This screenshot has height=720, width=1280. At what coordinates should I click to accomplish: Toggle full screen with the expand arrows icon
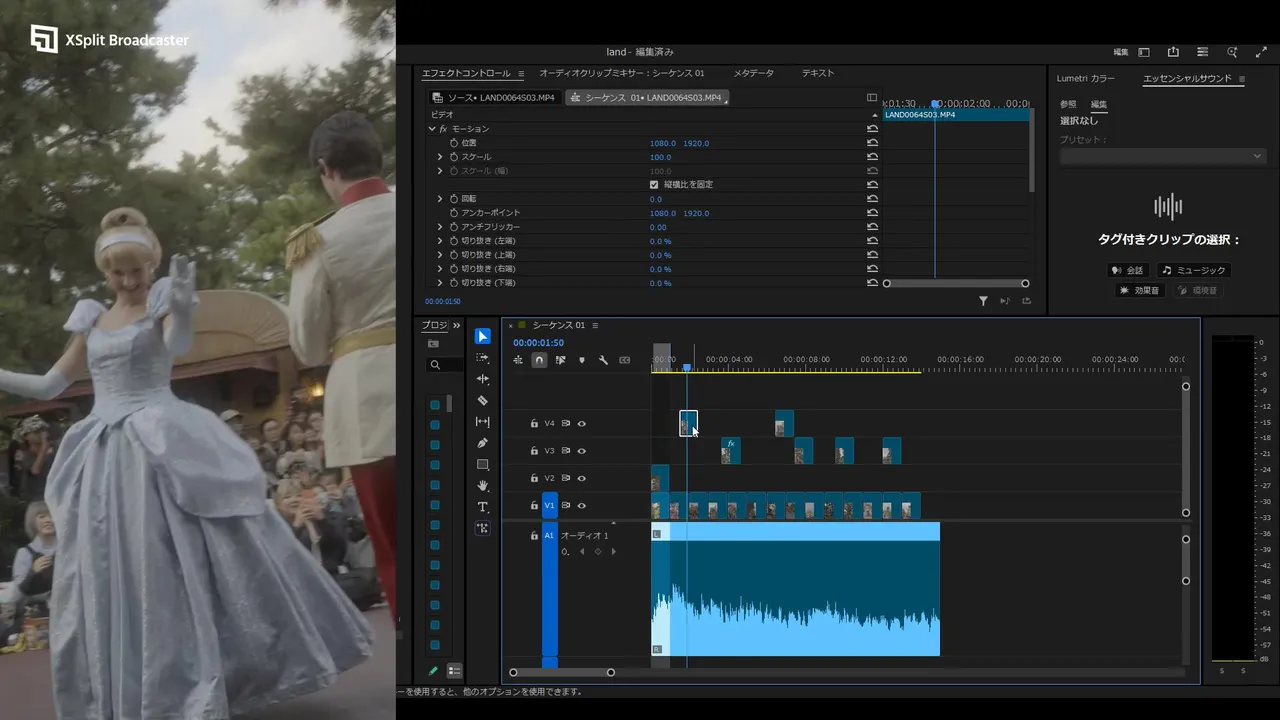pos(1261,52)
